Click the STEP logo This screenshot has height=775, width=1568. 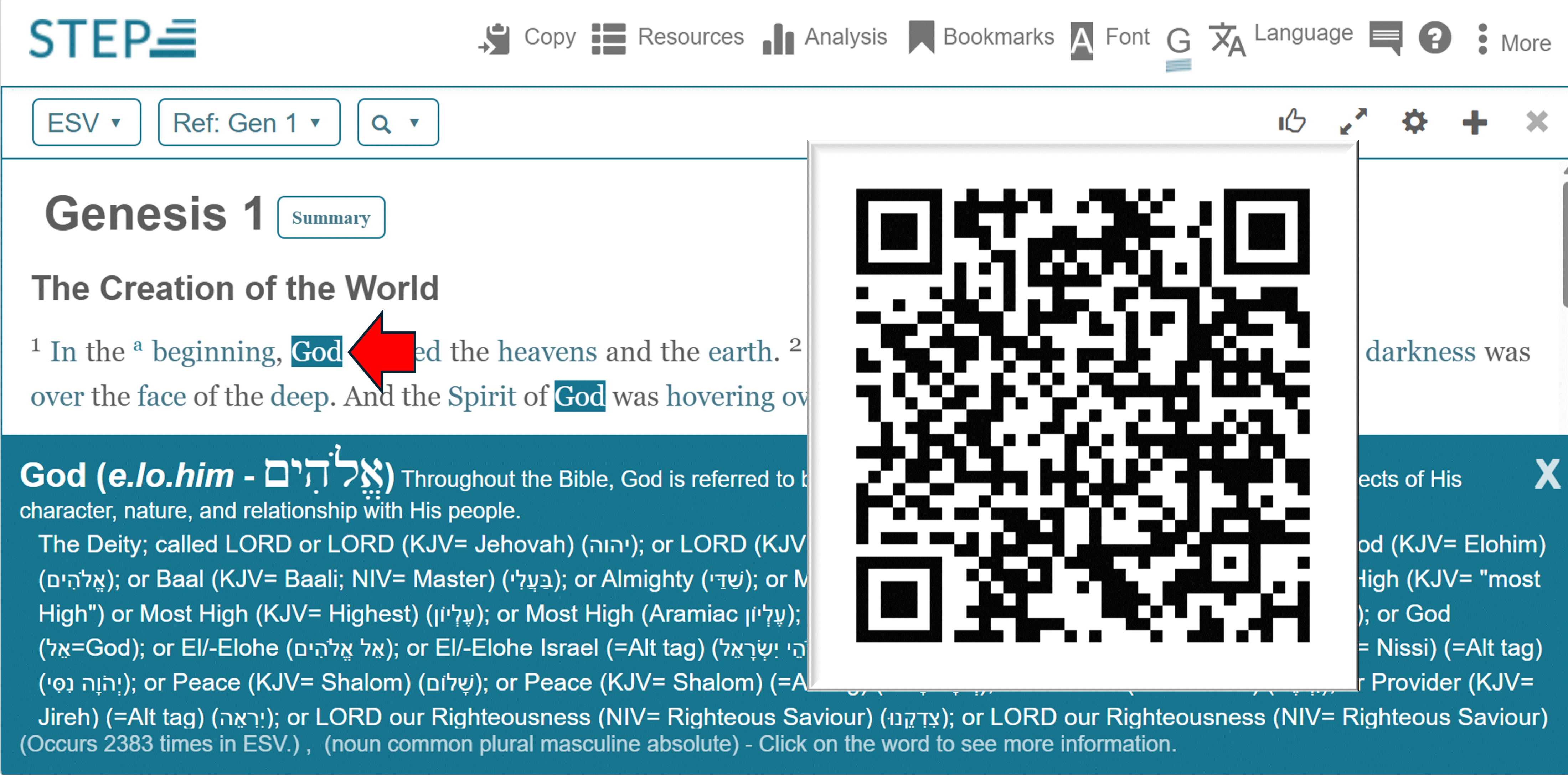(113, 38)
